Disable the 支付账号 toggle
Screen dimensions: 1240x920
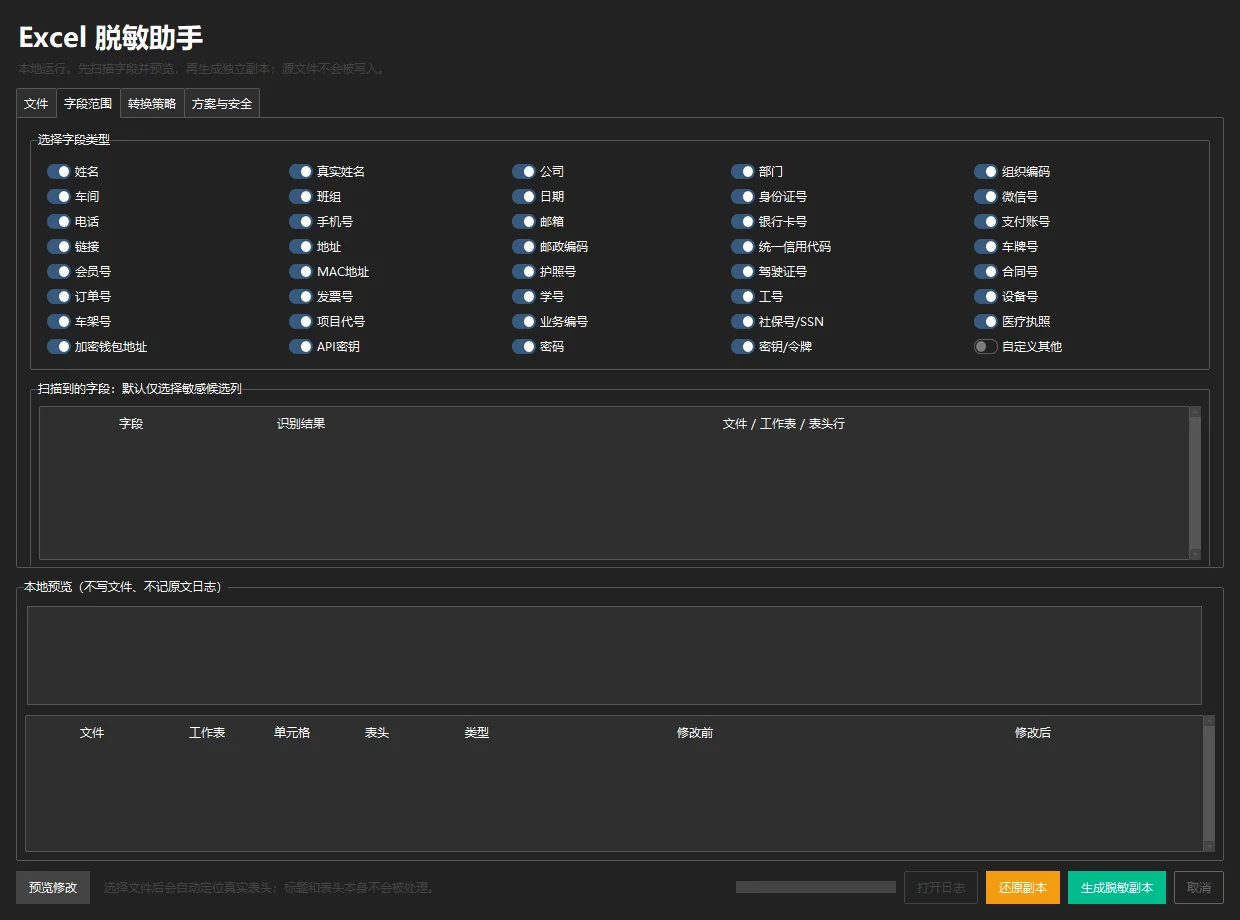986,222
